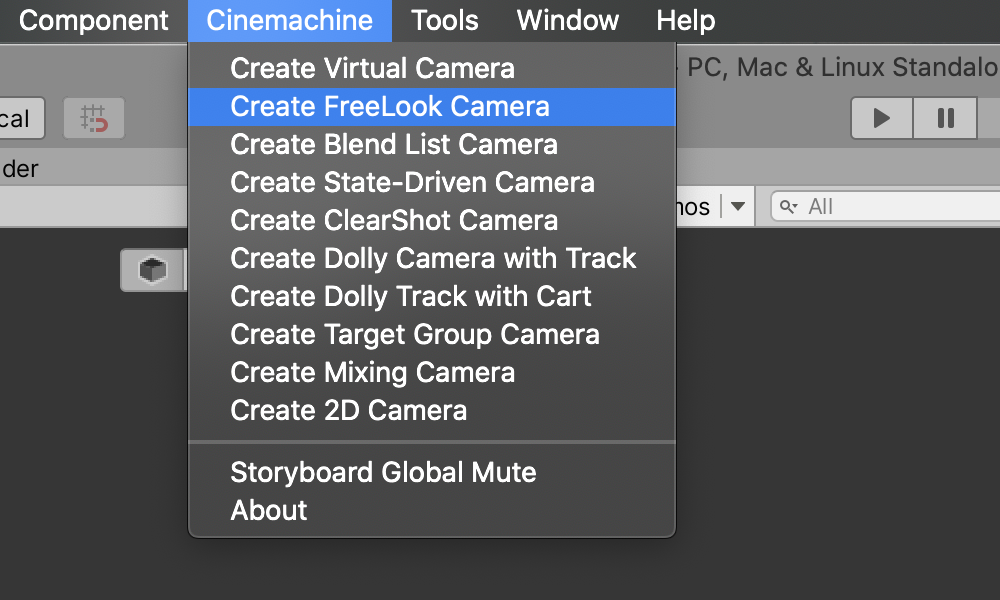Choose Create Target Group Camera
Screen dimensions: 1000x600
pyautogui.click(x=415, y=335)
